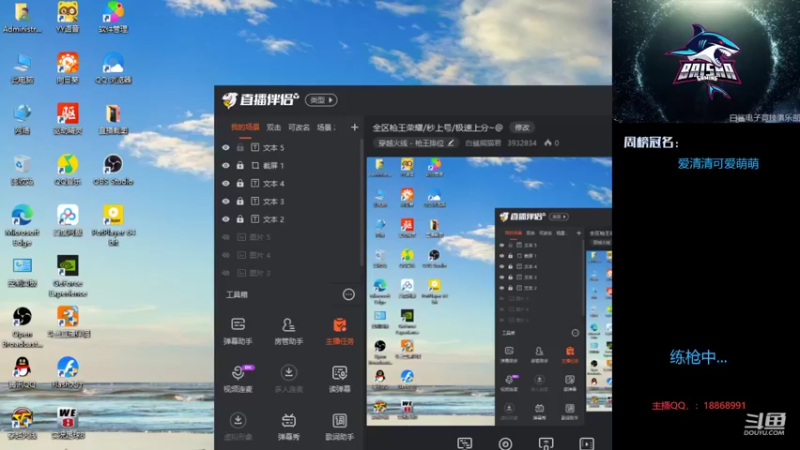
Task: Select the 文本 3 source row
Action: click(288, 201)
